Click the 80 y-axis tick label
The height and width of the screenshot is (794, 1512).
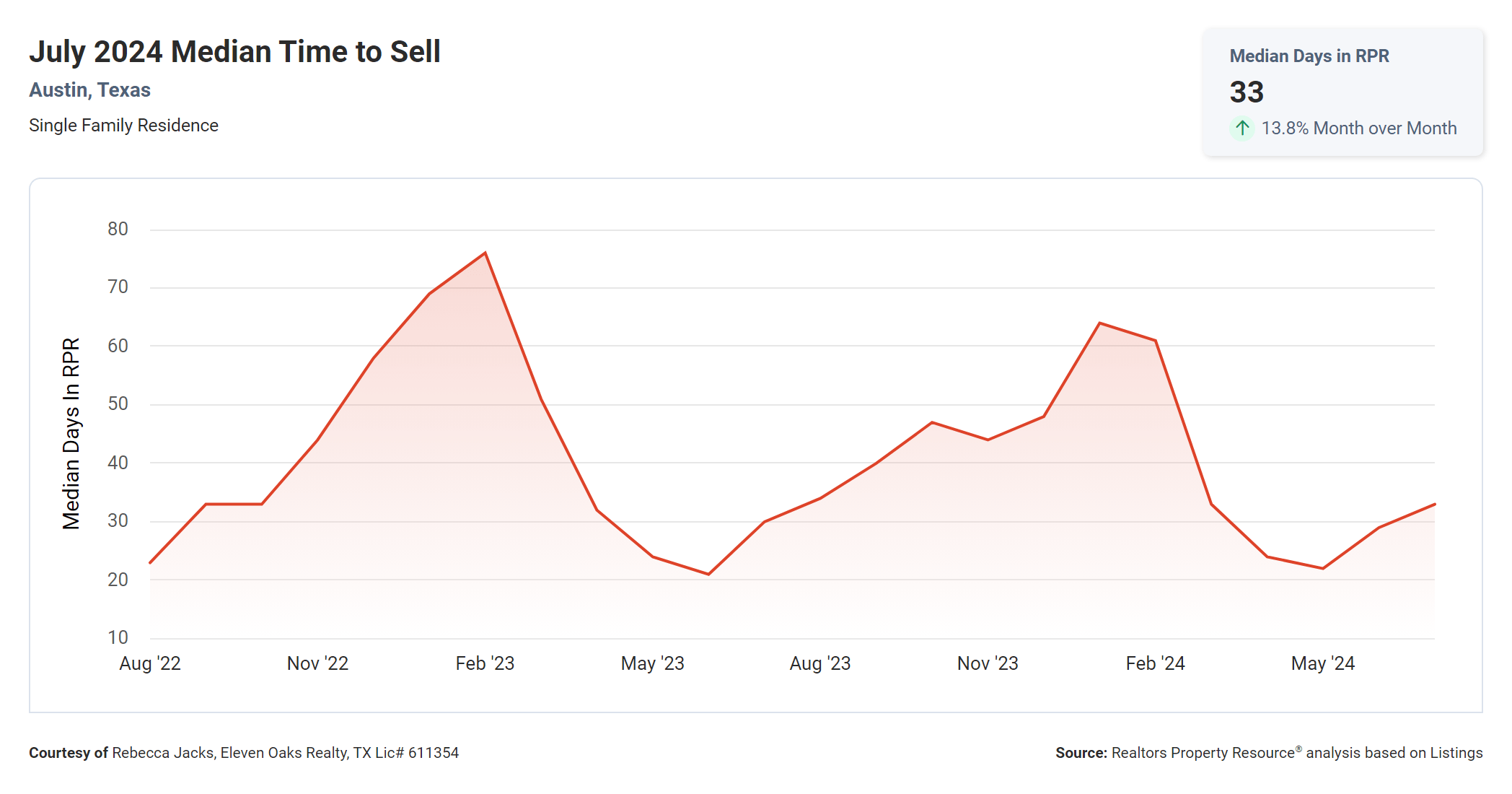point(118,230)
